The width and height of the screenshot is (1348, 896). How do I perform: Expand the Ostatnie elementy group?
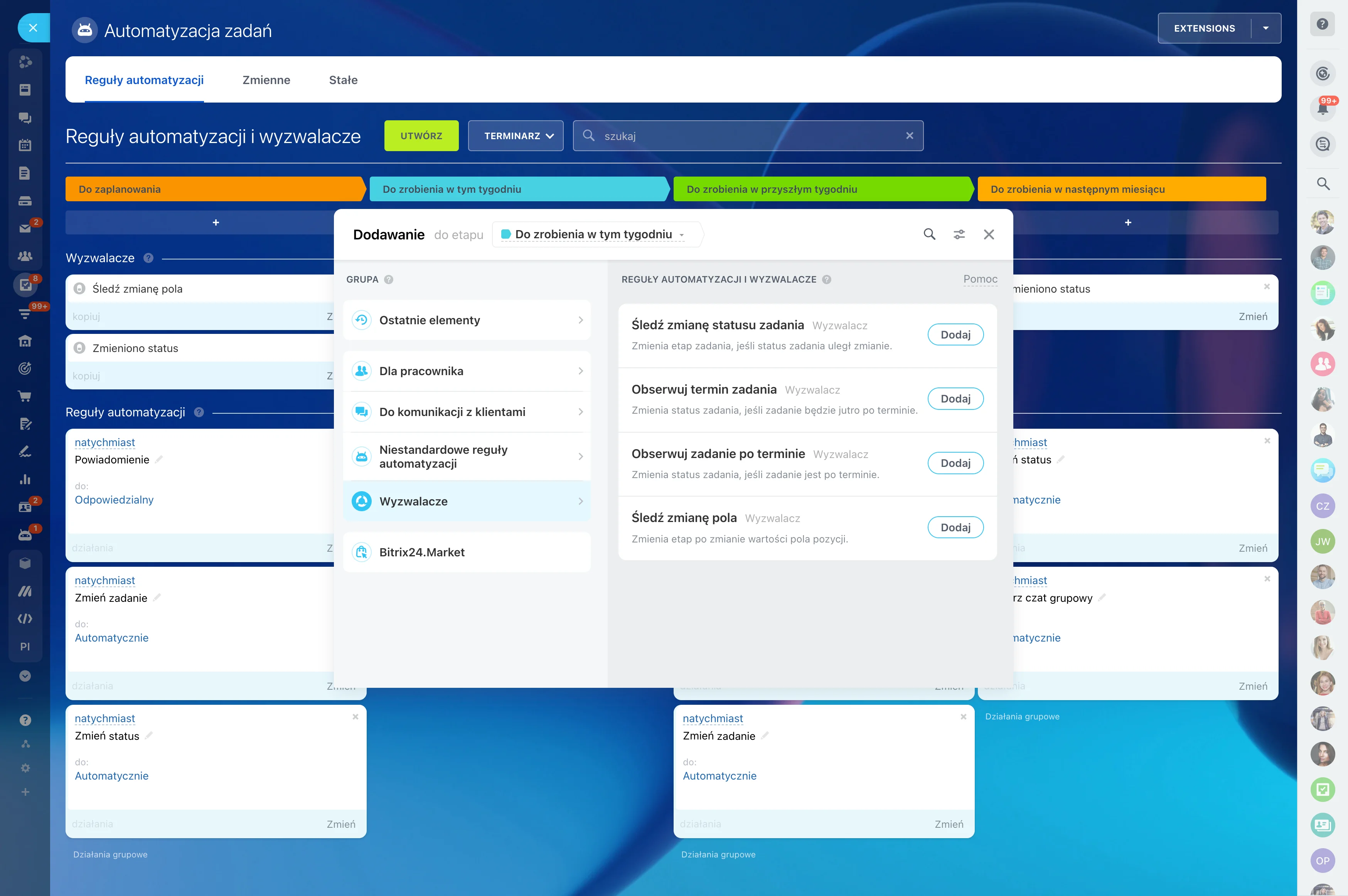coord(467,320)
